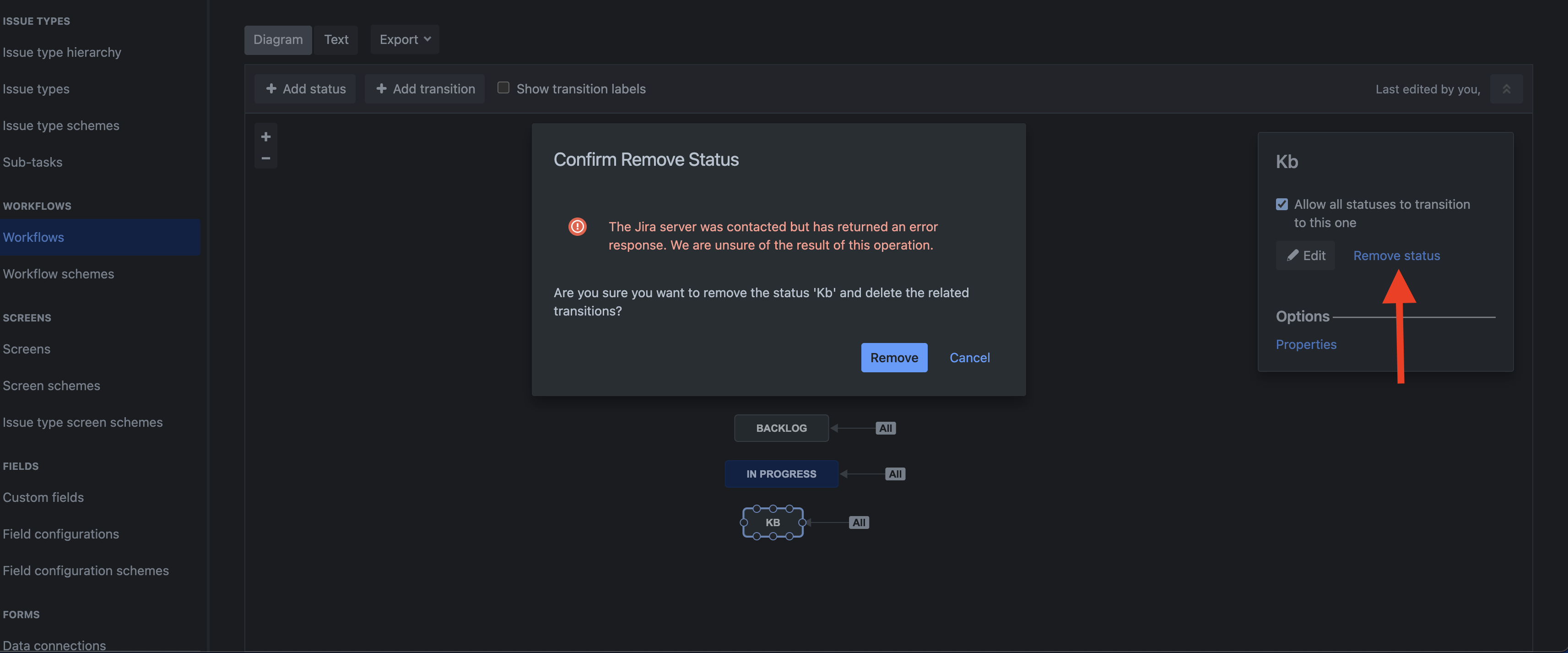Click the zoom out minus icon
The width and height of the screenshot is (1568, 653).
coord(266,158)
